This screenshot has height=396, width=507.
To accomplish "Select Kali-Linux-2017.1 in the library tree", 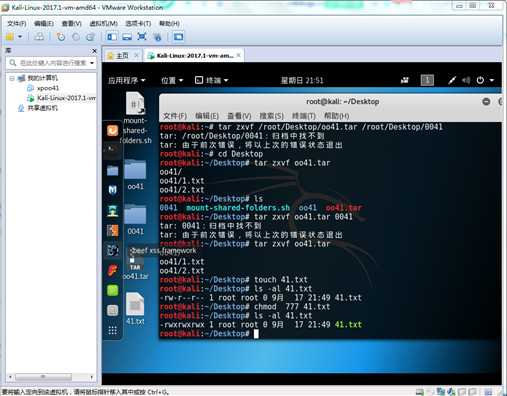I will pos(67,98).
